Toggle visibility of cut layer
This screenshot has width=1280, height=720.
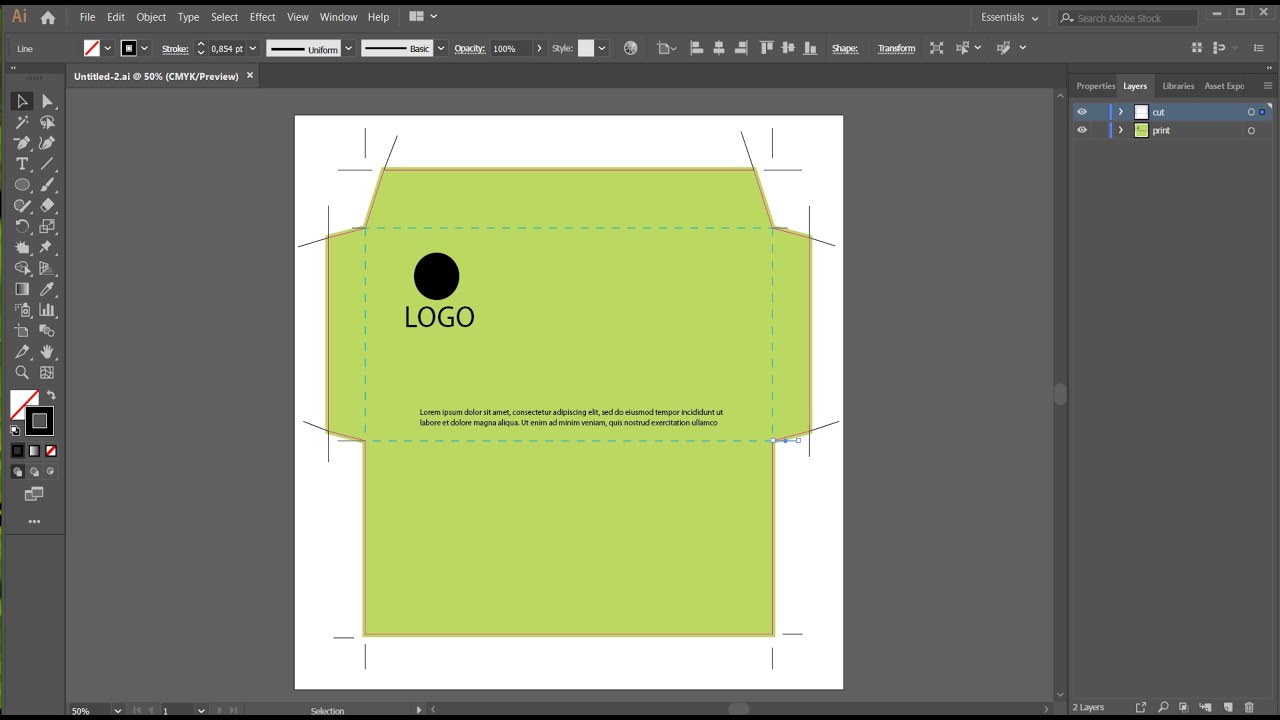(1081, 112)
